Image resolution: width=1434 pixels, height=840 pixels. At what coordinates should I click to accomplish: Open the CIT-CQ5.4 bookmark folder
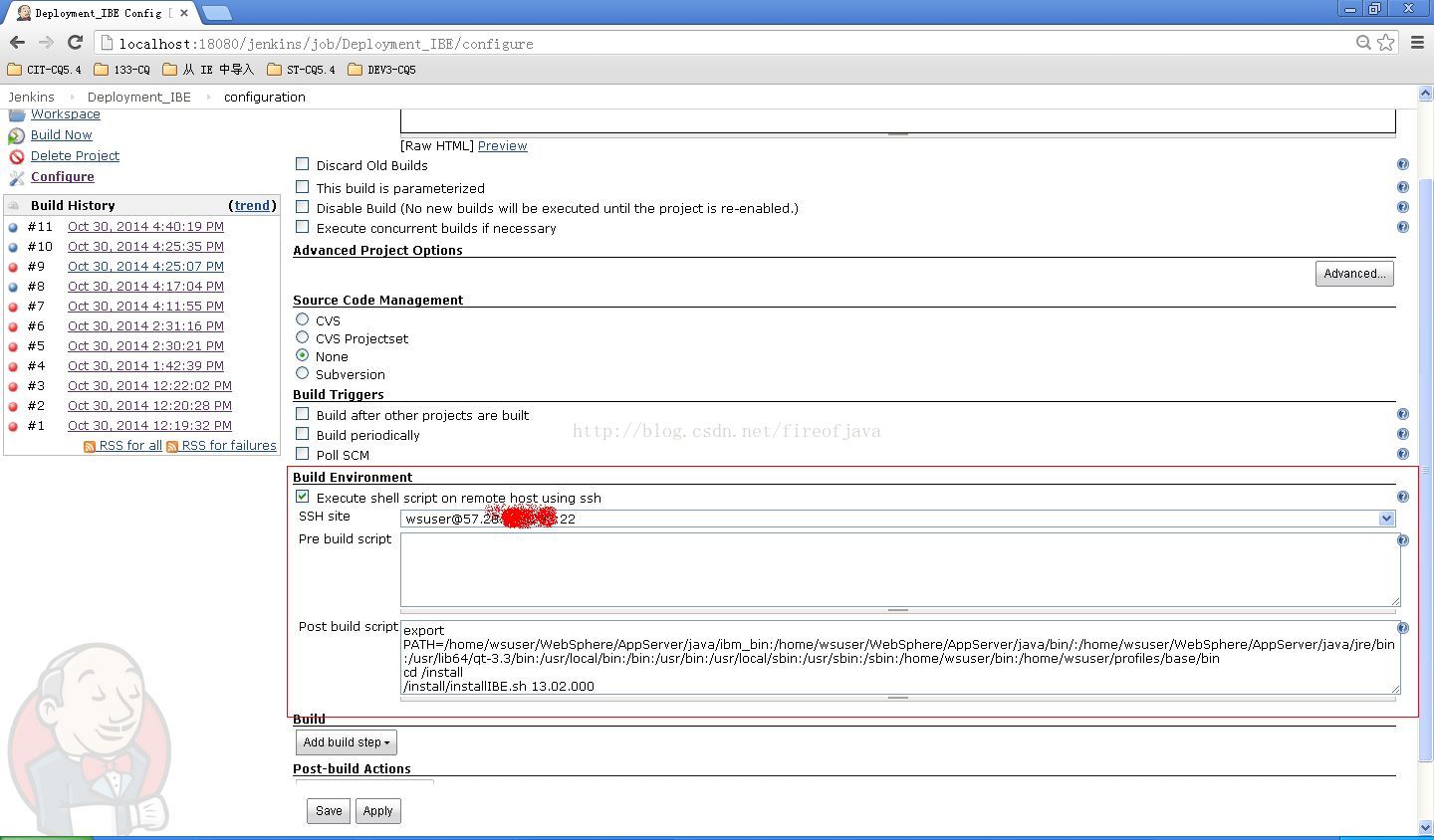coord(44,70)
